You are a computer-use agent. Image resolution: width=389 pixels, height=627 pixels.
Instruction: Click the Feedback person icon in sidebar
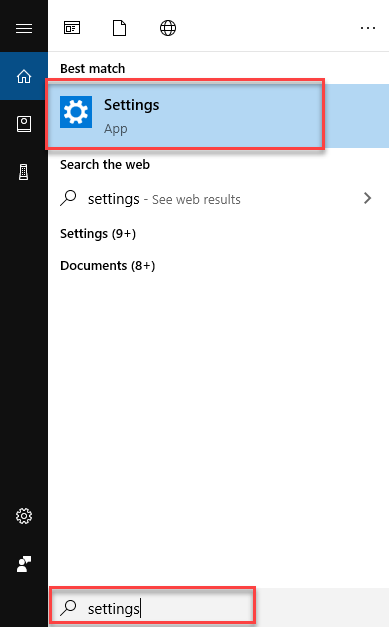(x=24, y=564)
